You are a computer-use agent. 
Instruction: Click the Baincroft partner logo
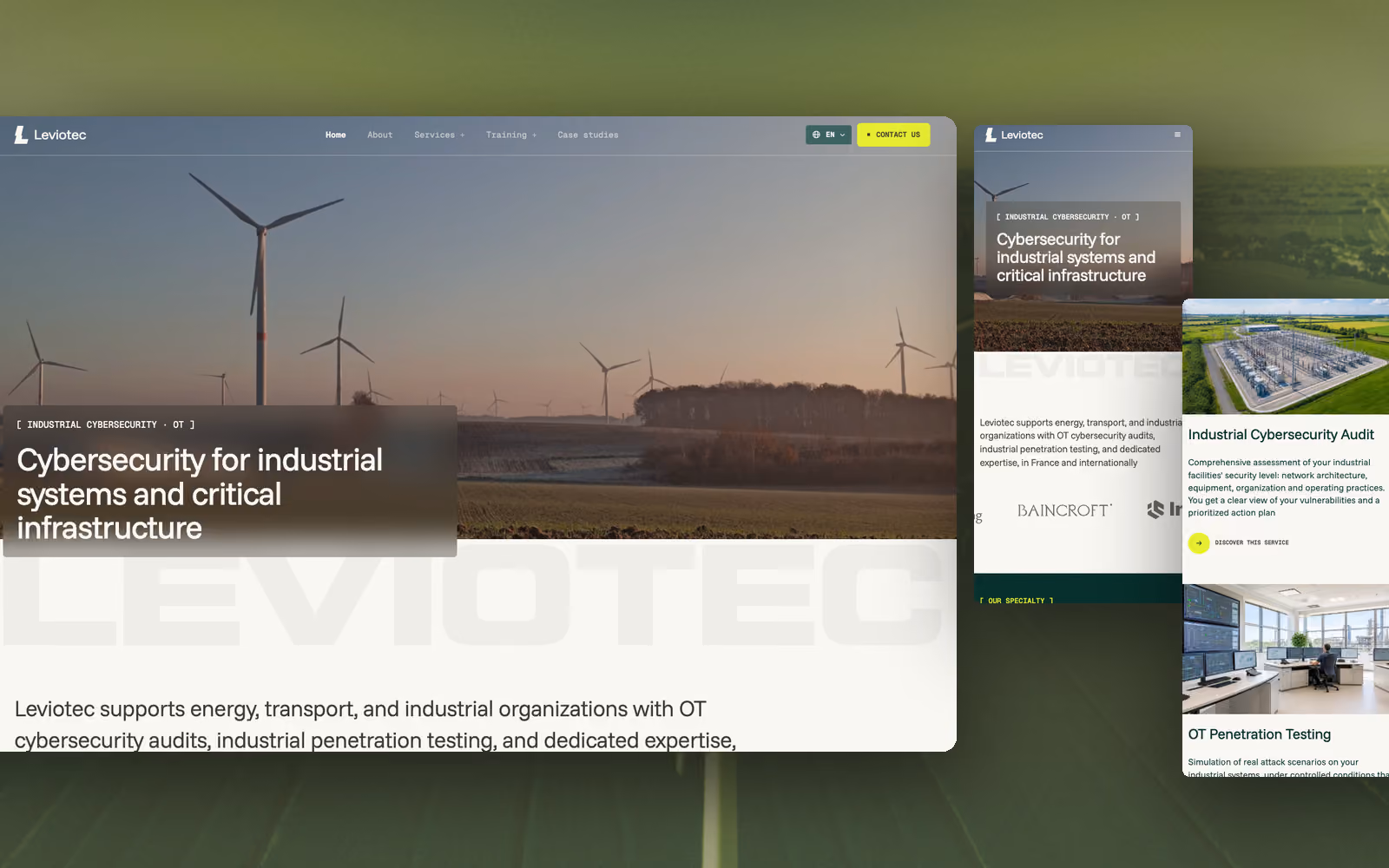point(1064,510)
